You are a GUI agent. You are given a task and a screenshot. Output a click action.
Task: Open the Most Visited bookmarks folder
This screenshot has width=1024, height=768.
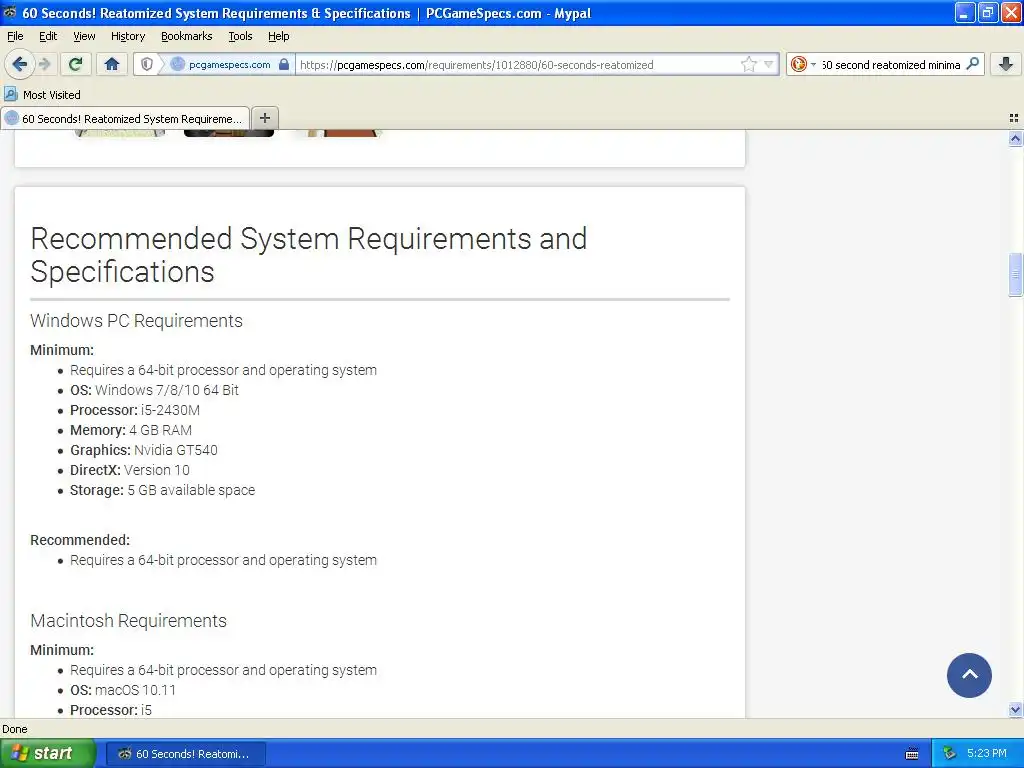click(42, 95)
